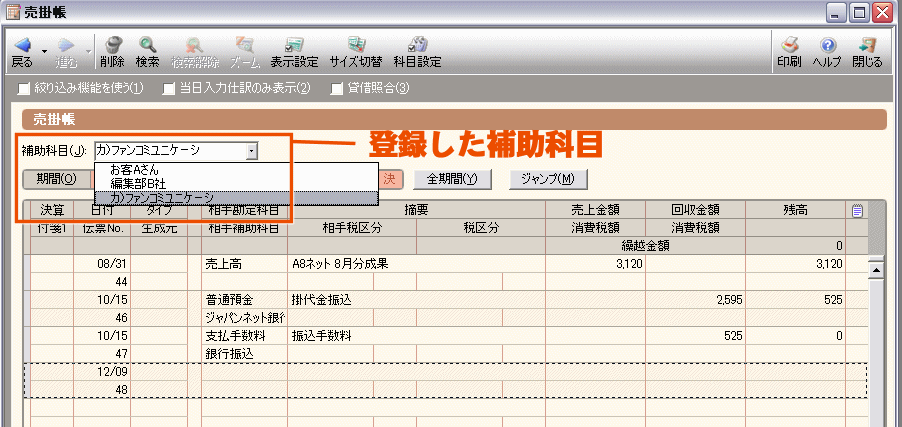Viewport: 902px width, 427px height.
Task: Click the 回収金額 column header
Action: click(x=695, y=211)
